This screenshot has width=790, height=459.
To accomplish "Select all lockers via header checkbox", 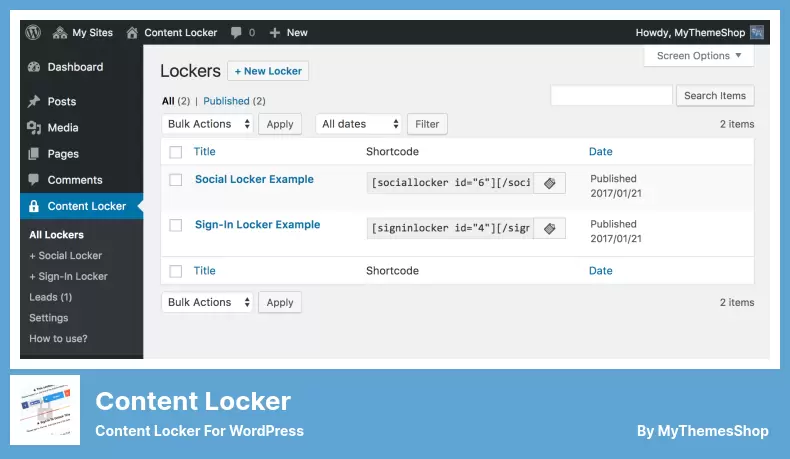I will [175, 152].
